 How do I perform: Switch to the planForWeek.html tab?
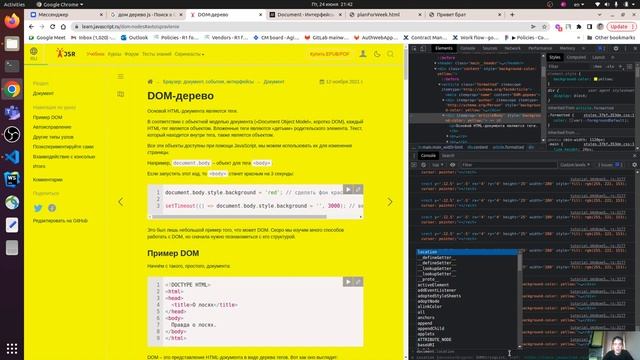[386, 14]
